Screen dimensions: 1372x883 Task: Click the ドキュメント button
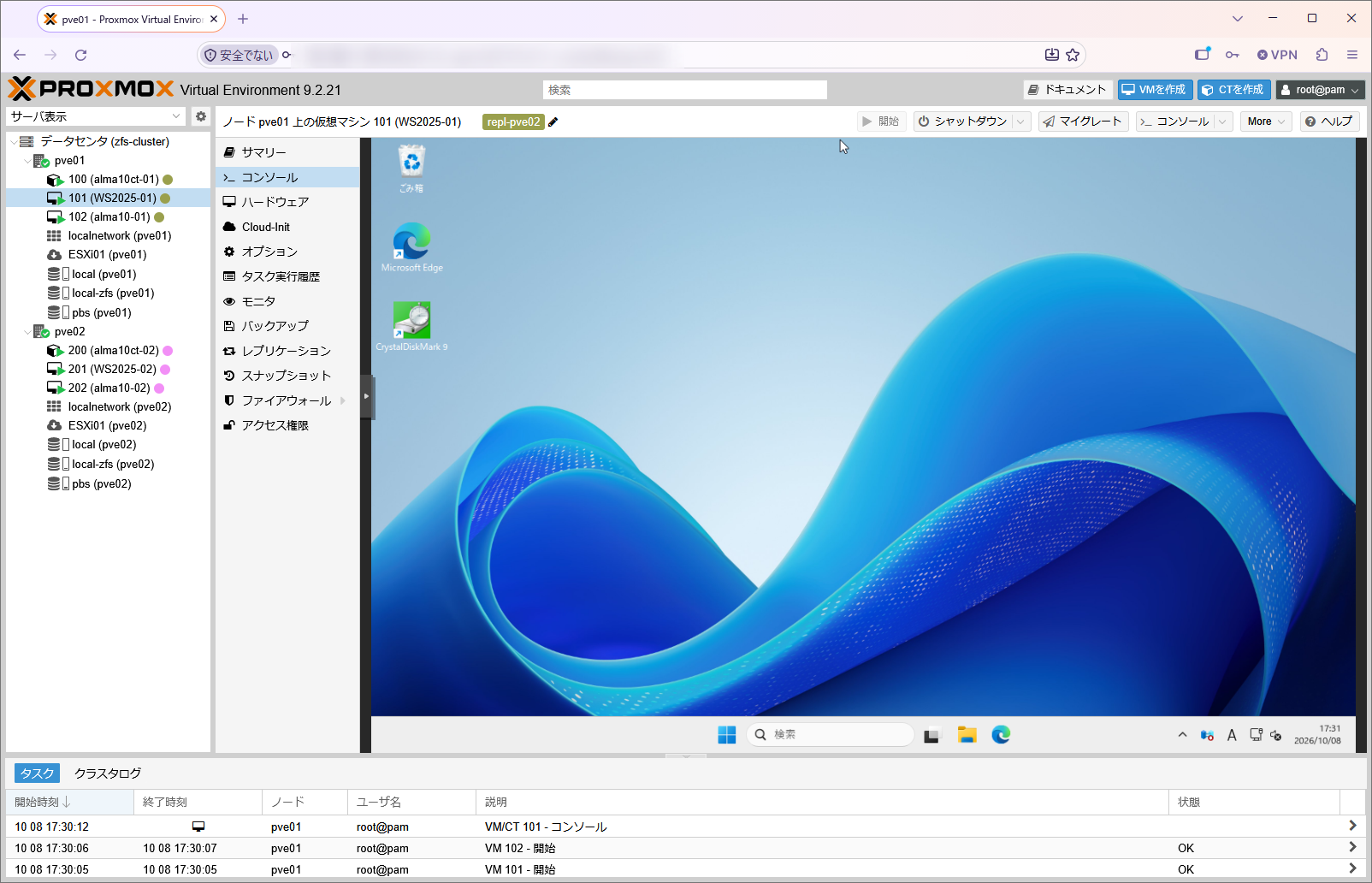pos(1067,90)
